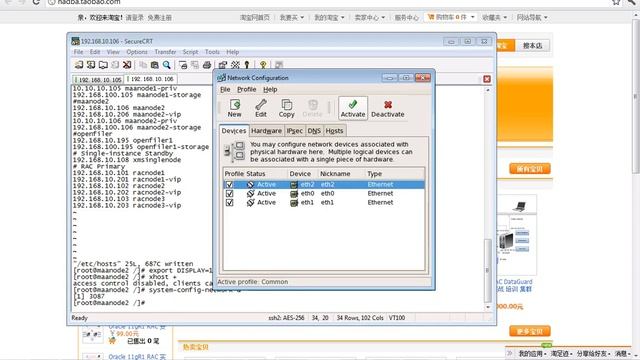Image resolution: width=640 pixels, height=360 pixels.
Task: Click the red Deactivate X button
Action: 387,108
